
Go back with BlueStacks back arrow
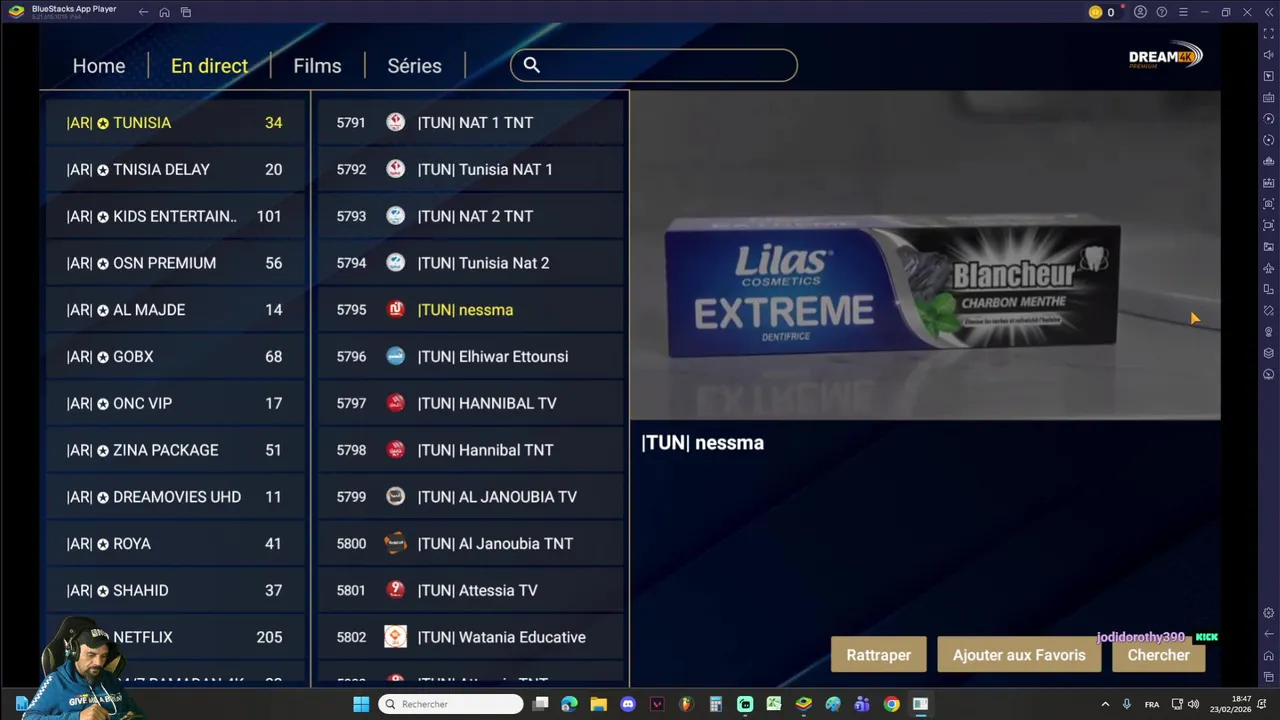click(143, 12)
